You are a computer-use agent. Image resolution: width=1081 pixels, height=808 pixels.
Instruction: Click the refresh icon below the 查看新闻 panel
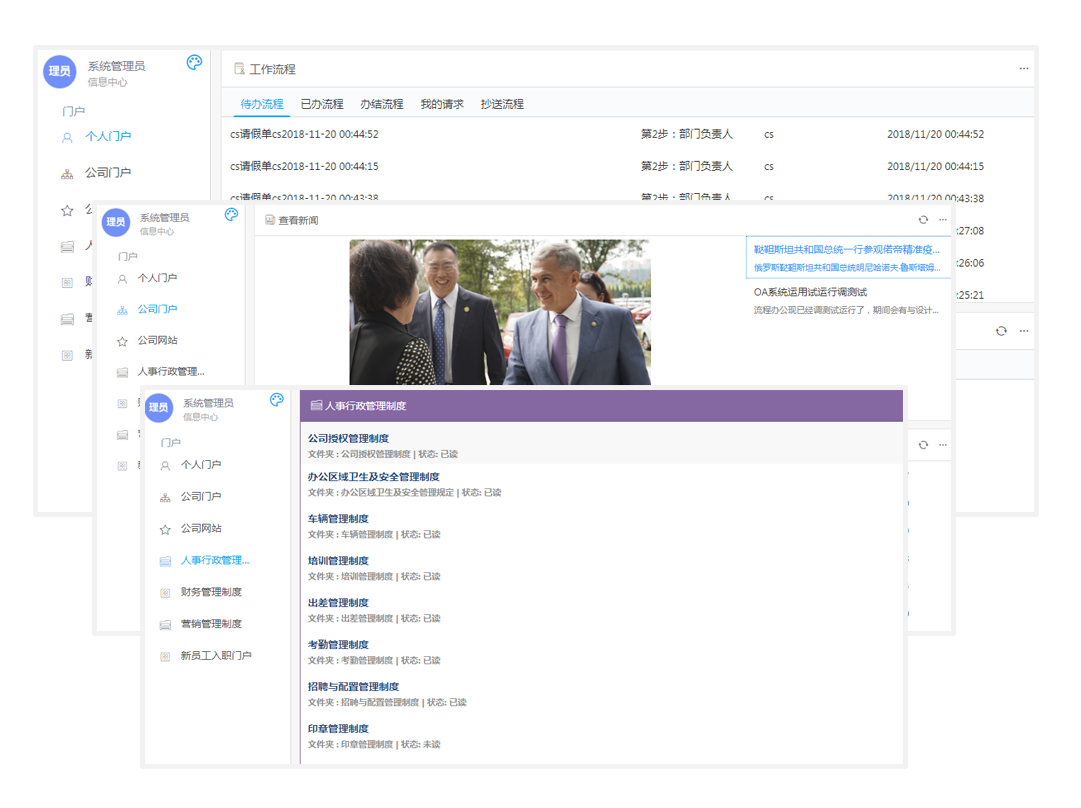tap(923, 445)
